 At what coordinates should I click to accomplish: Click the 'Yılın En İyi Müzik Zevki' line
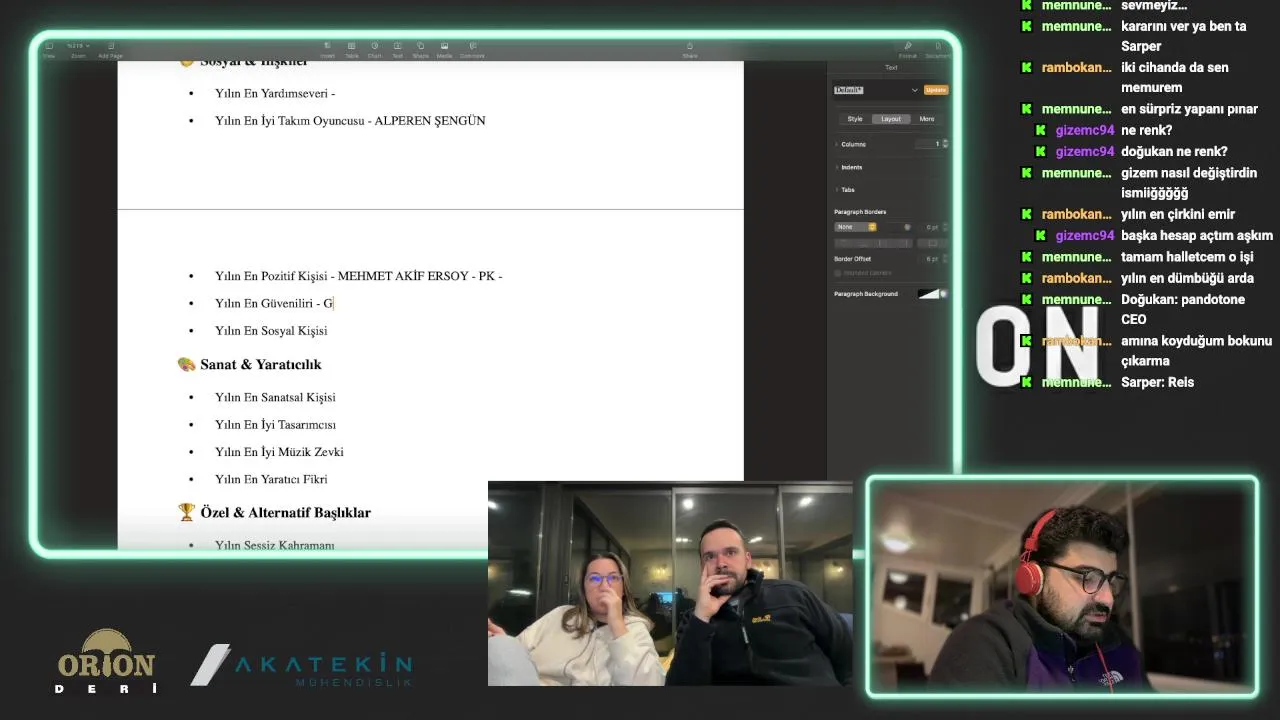tap(279, 452)
